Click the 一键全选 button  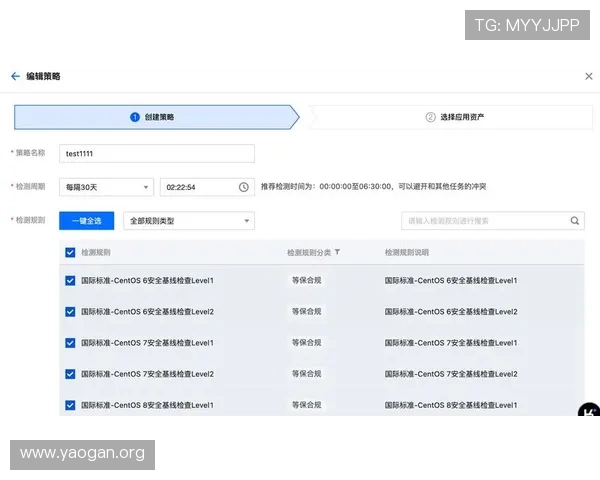86,221
